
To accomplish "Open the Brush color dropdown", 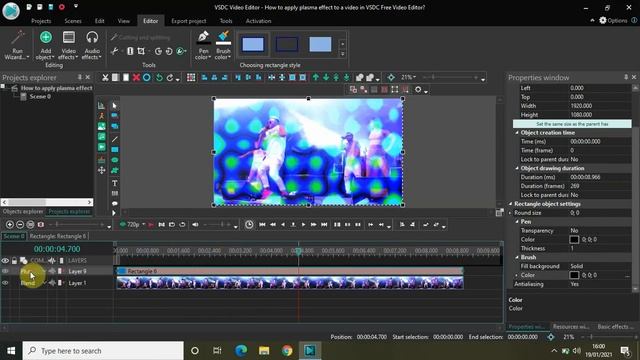I will pyautogui.click(x=223, y=45).
